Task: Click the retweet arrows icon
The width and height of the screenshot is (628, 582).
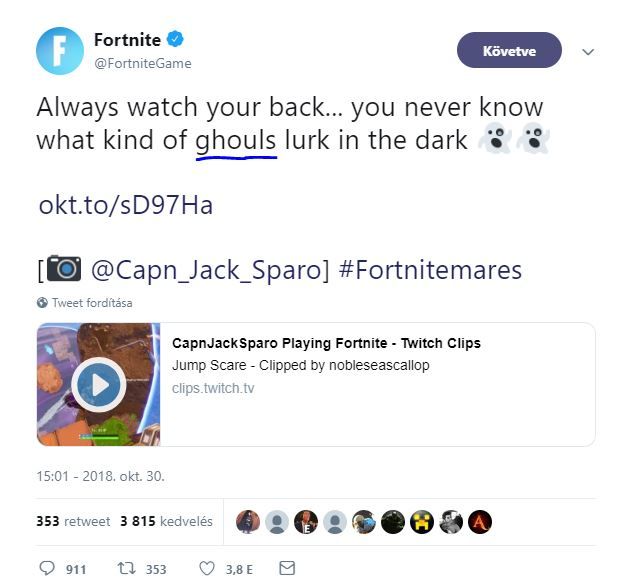Action: [x=126, y=568]
